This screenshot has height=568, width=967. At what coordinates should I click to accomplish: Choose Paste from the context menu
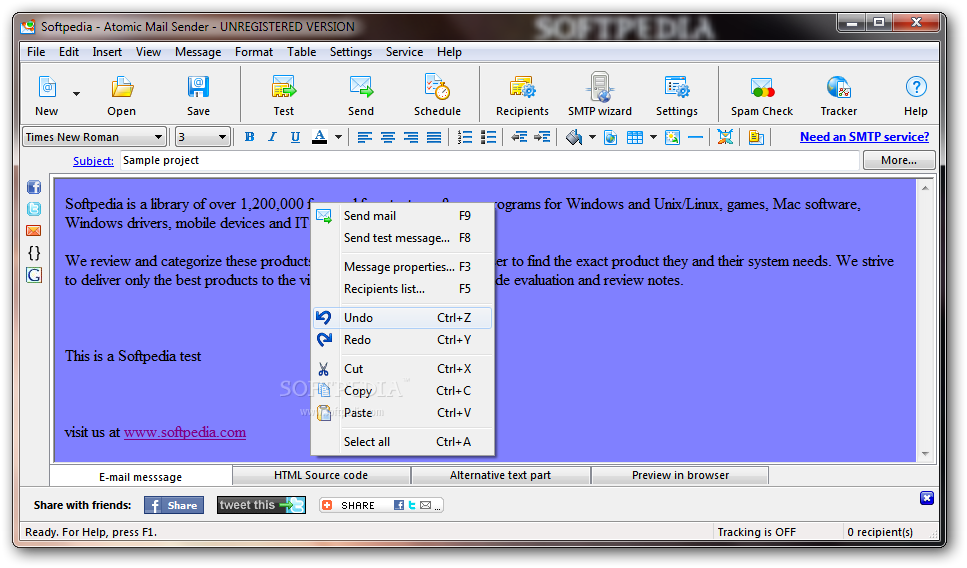pos(402,413)
